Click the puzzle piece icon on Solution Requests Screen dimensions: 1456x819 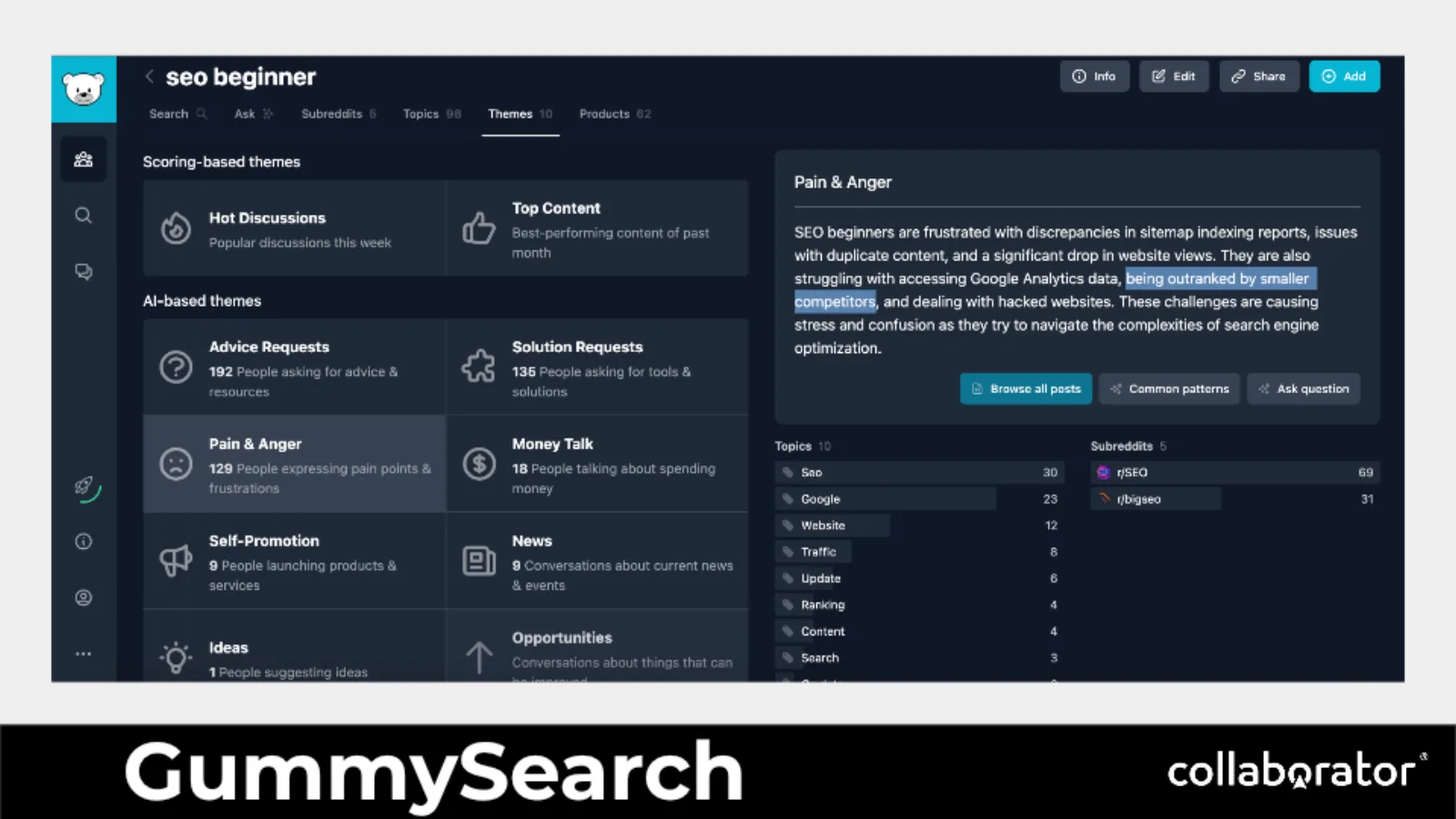pyautogui.click(x=479, y=367)
